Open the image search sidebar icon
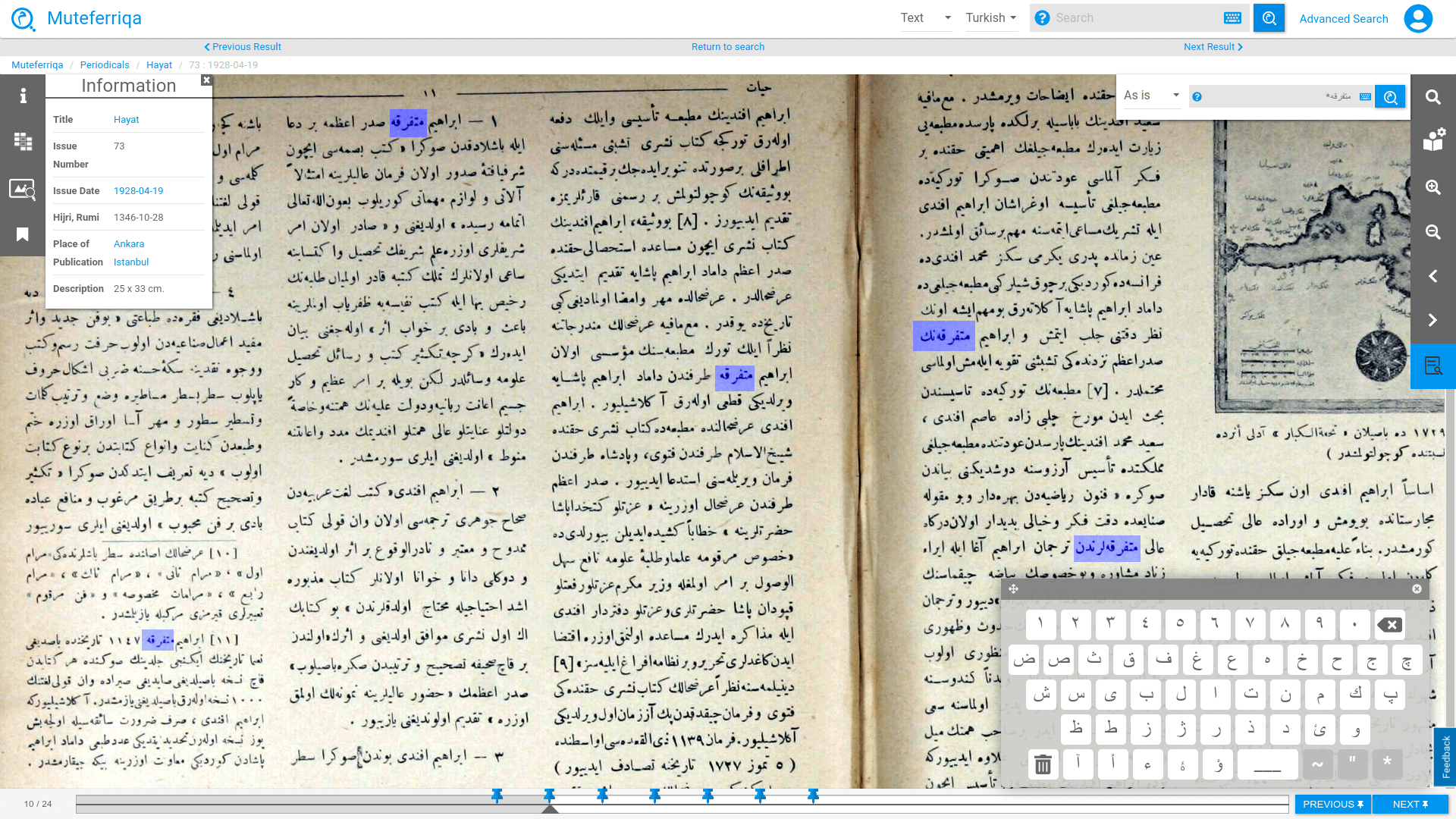Viewport: 1456px width, 819px height. [23, 189]
